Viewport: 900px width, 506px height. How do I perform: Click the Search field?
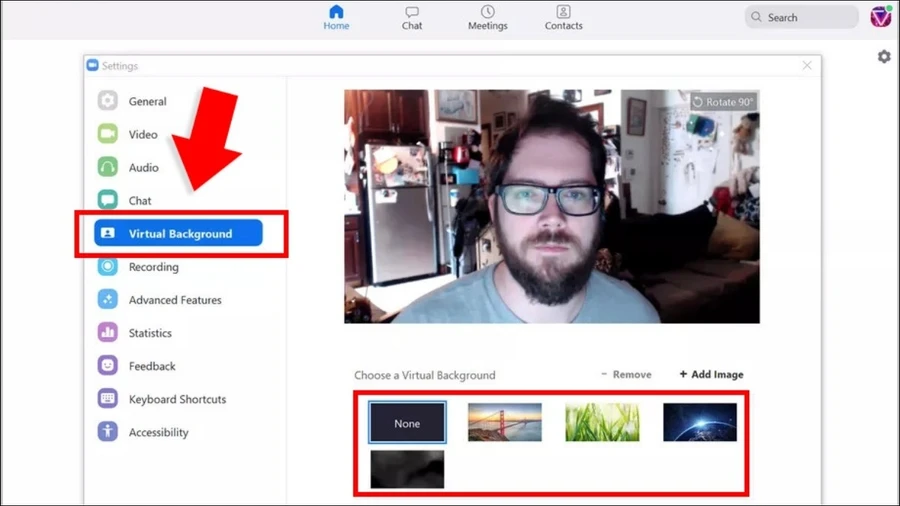(801, 17)
